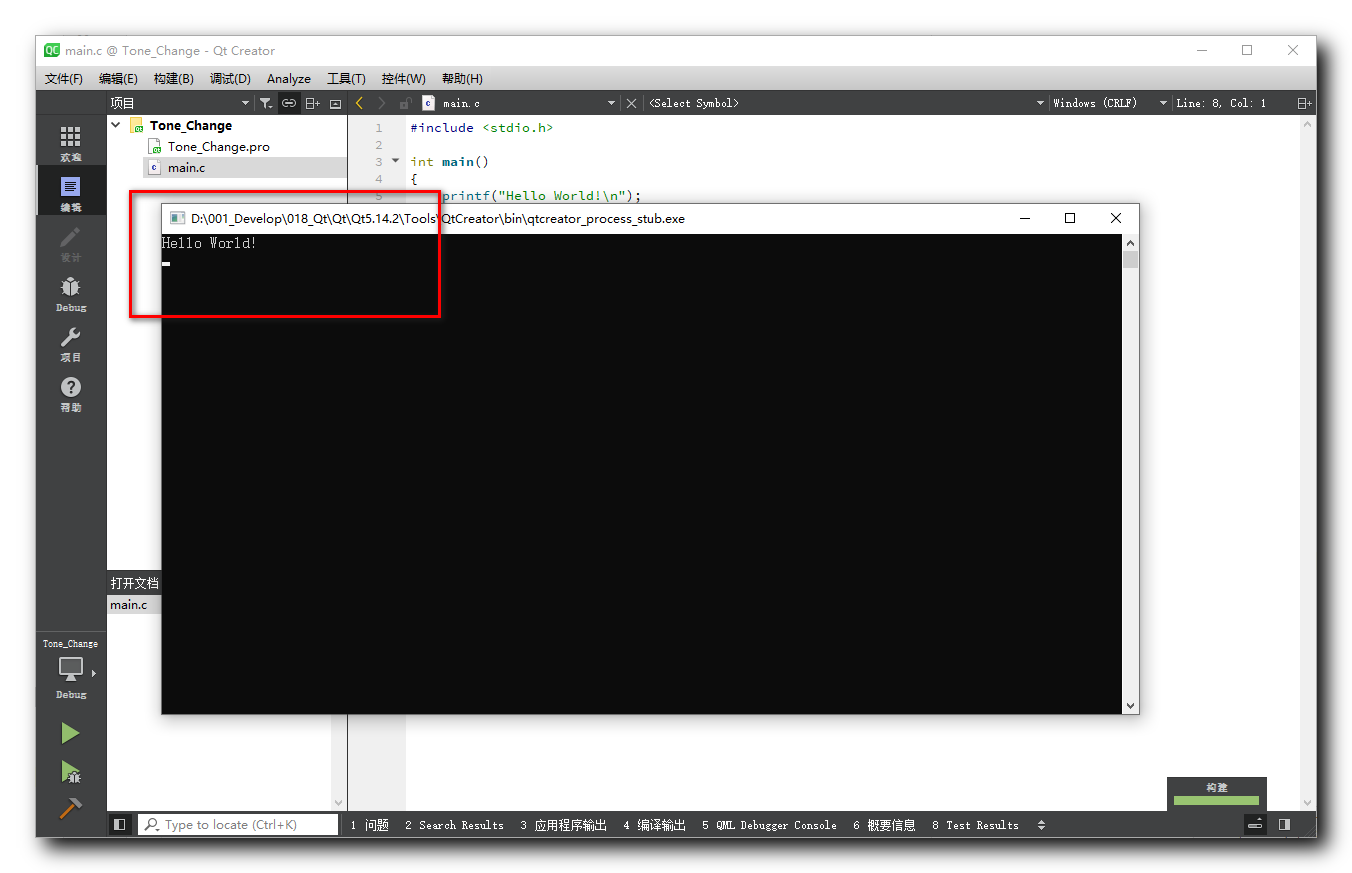This screenshot has width=1352, height=873.
Task: Collapse the Tone_Change project tree node
Action: 116,125
